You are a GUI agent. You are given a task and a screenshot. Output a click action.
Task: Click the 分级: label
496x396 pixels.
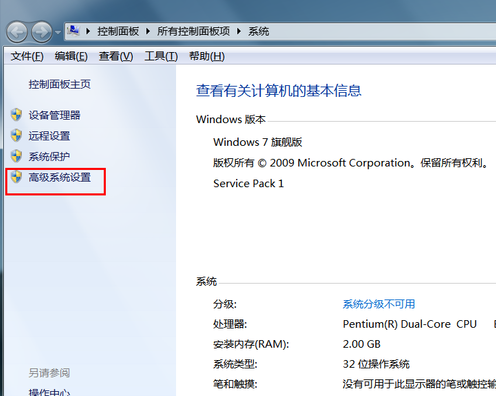pyautogui.click(x=225, y=304)
